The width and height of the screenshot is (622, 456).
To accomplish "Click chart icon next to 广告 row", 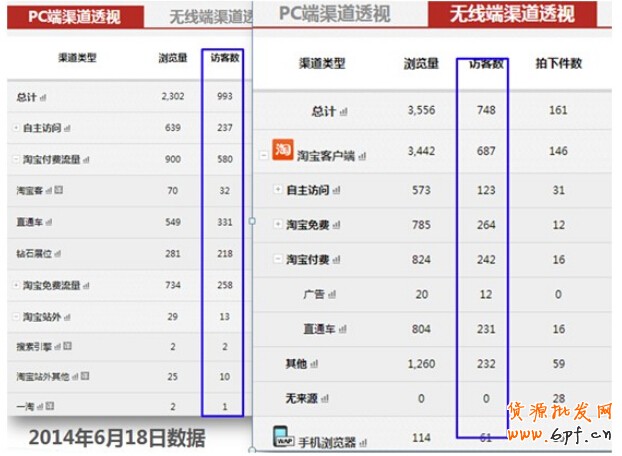I will (x=332, y=294).
